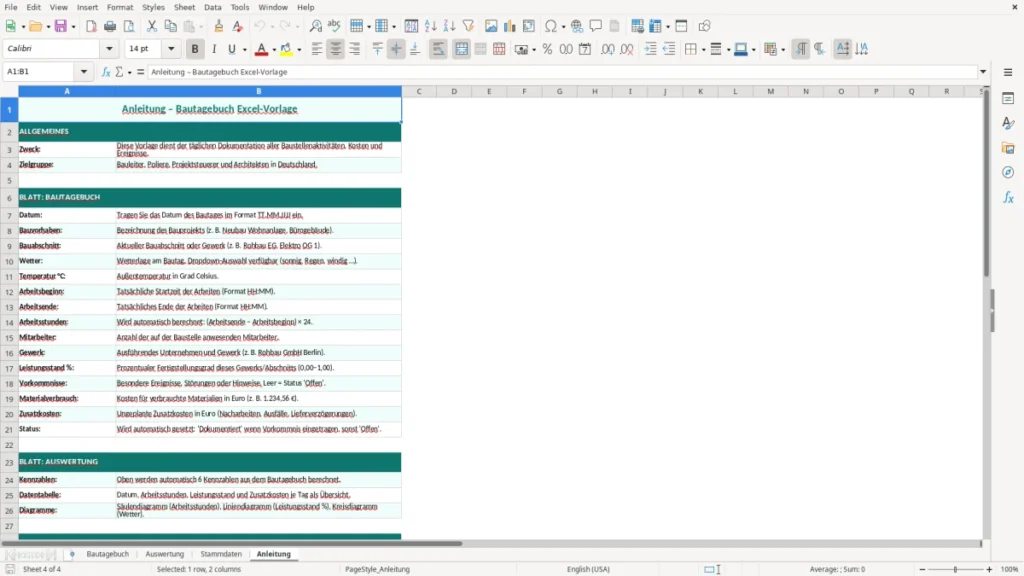This screenshot has height=576, width=1024.
Task: Apply the yellow background color swatch
Action: click(286, 49)
